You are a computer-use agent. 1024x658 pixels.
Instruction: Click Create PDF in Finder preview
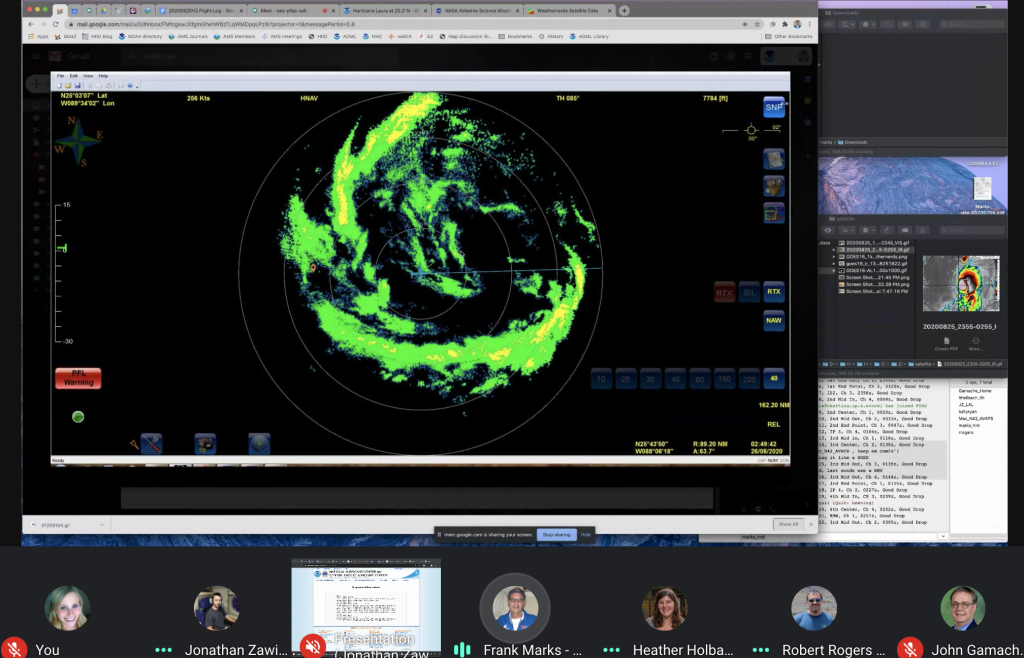click(x=946, y=345)
